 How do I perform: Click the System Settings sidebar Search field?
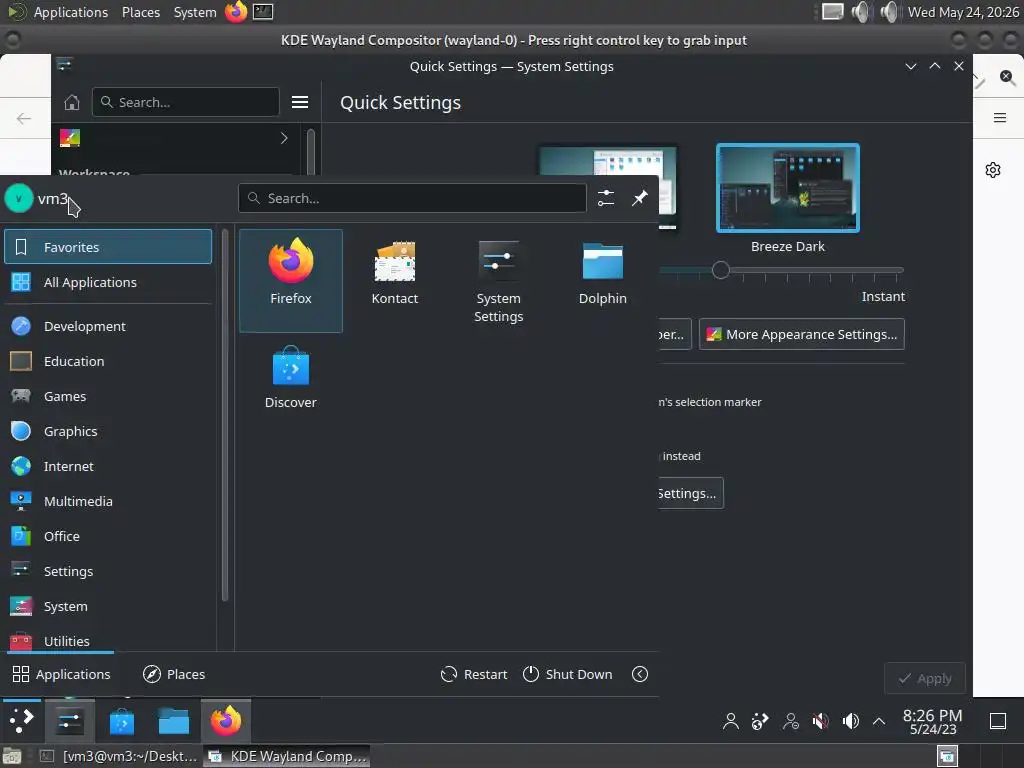186,102
